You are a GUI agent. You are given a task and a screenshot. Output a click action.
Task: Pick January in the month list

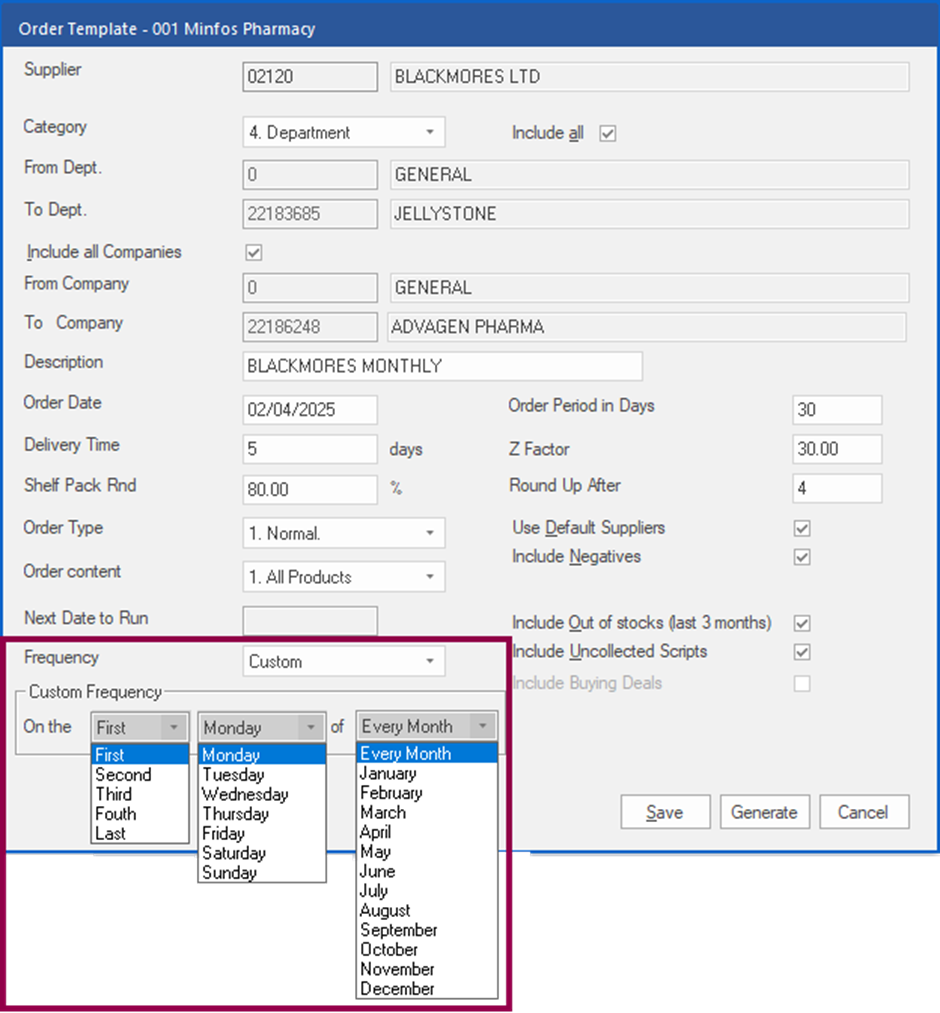(x=427, y=773)
